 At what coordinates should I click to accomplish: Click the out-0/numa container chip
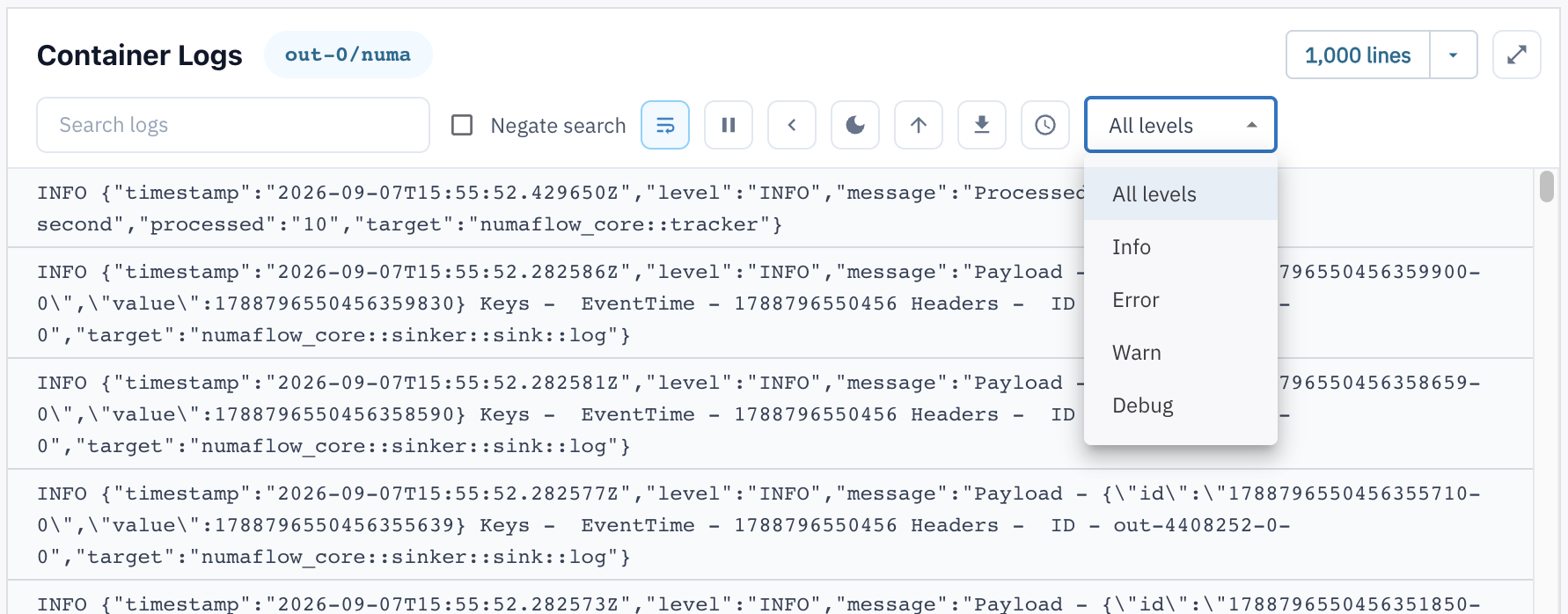pos(348,55)
